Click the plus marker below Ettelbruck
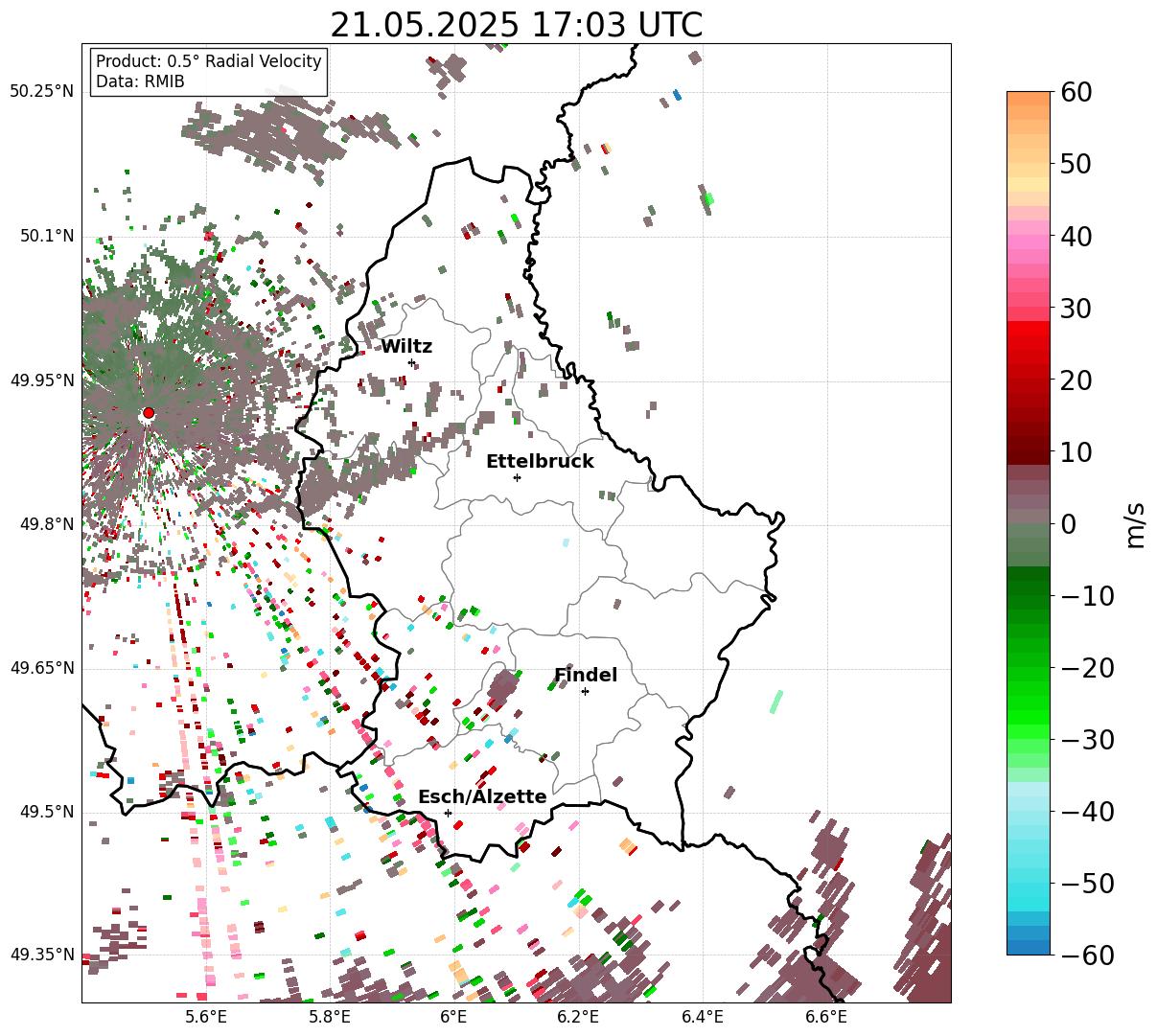The height and width of the screenshot is (1036, 1157). [x=517, y=477]
